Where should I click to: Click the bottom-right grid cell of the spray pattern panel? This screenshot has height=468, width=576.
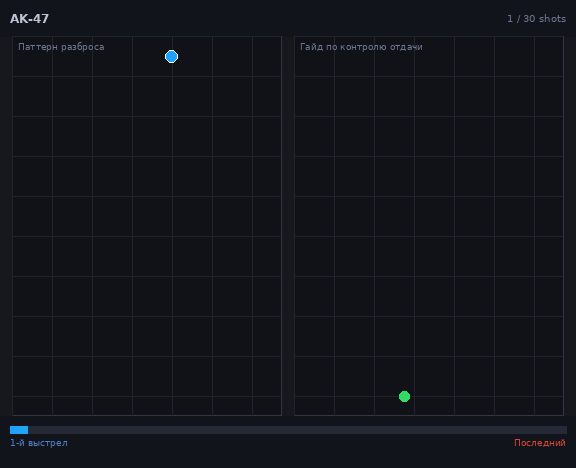(267, 406)
